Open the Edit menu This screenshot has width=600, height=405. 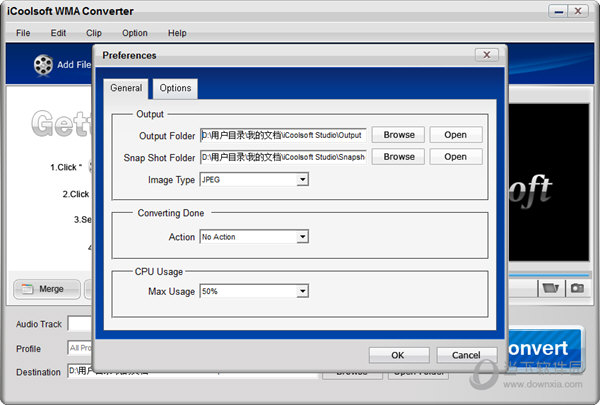(x=58, y=33)
